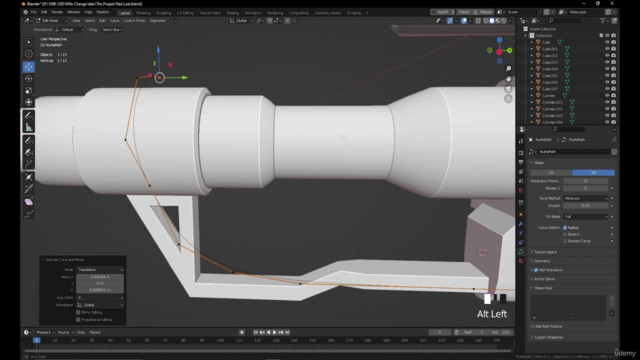Click the timeline Play button

tap(275, 332)
